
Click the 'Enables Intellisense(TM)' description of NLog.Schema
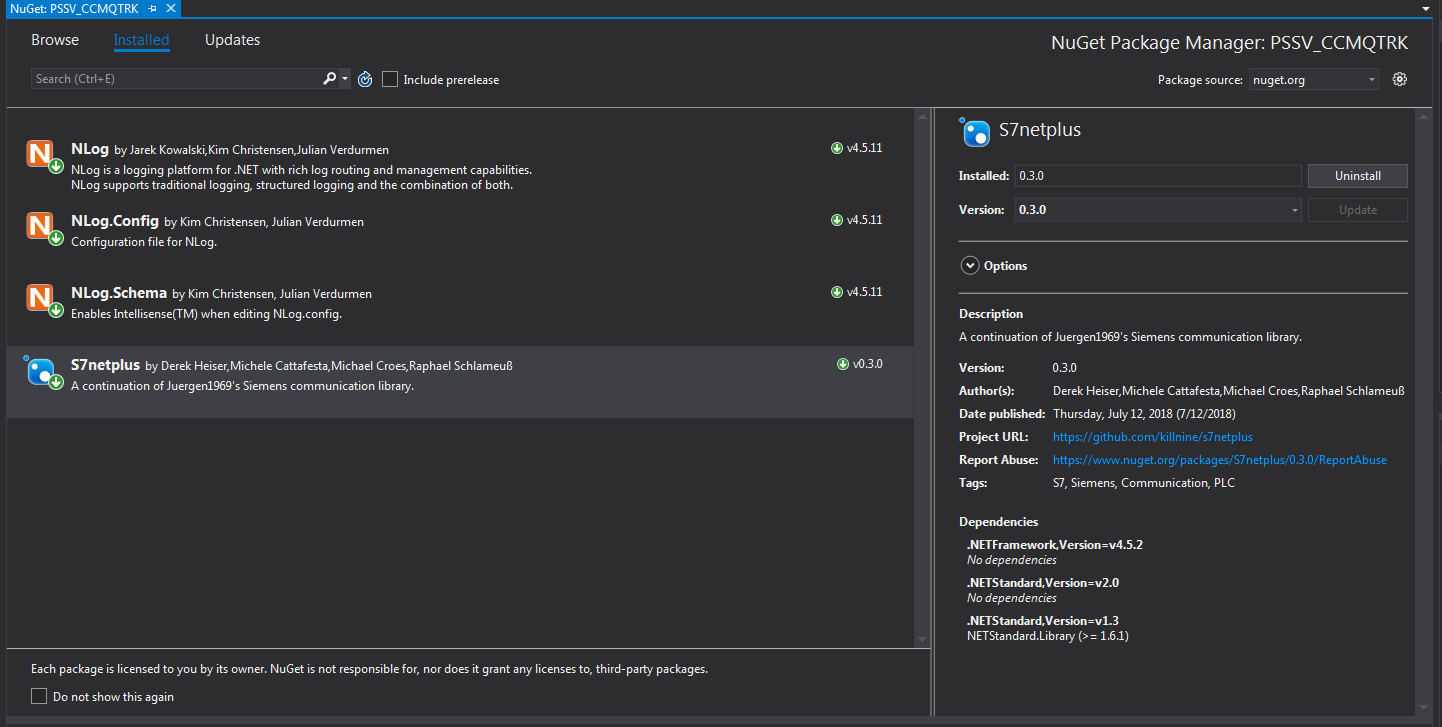tap(207, 314)
